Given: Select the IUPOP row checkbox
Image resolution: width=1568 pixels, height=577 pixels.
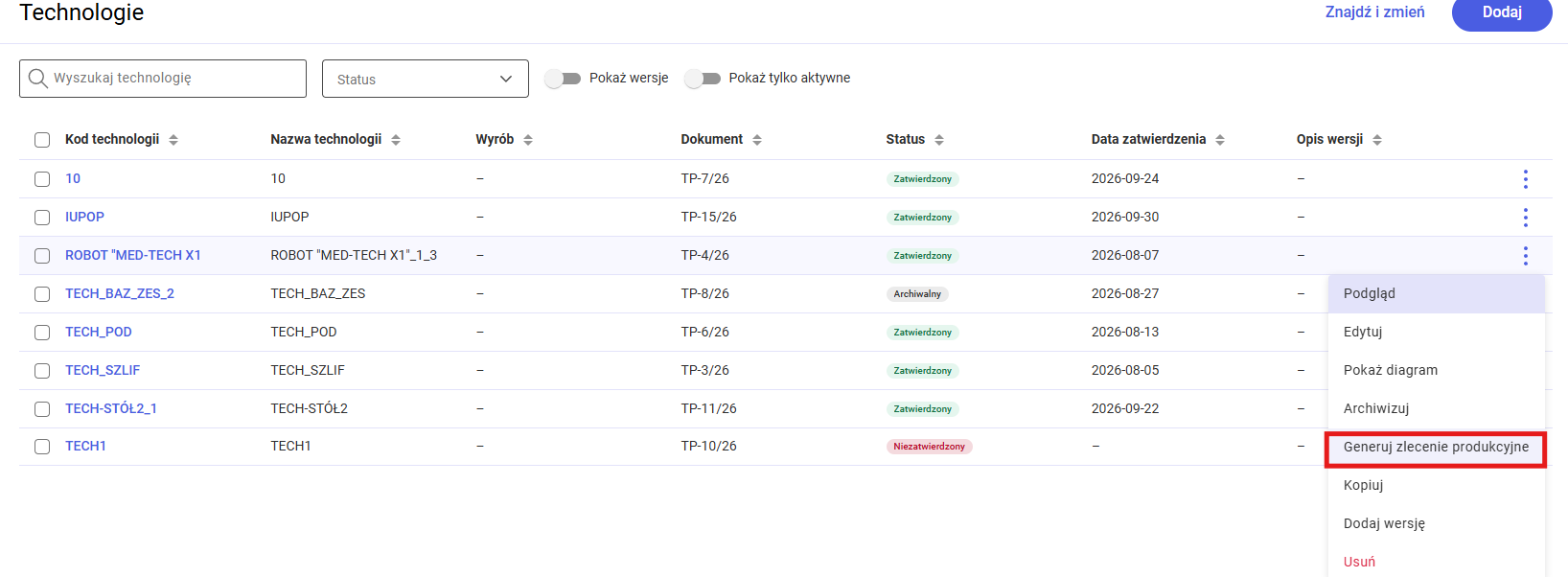Looking at the screenshot, I should [42, 218].
